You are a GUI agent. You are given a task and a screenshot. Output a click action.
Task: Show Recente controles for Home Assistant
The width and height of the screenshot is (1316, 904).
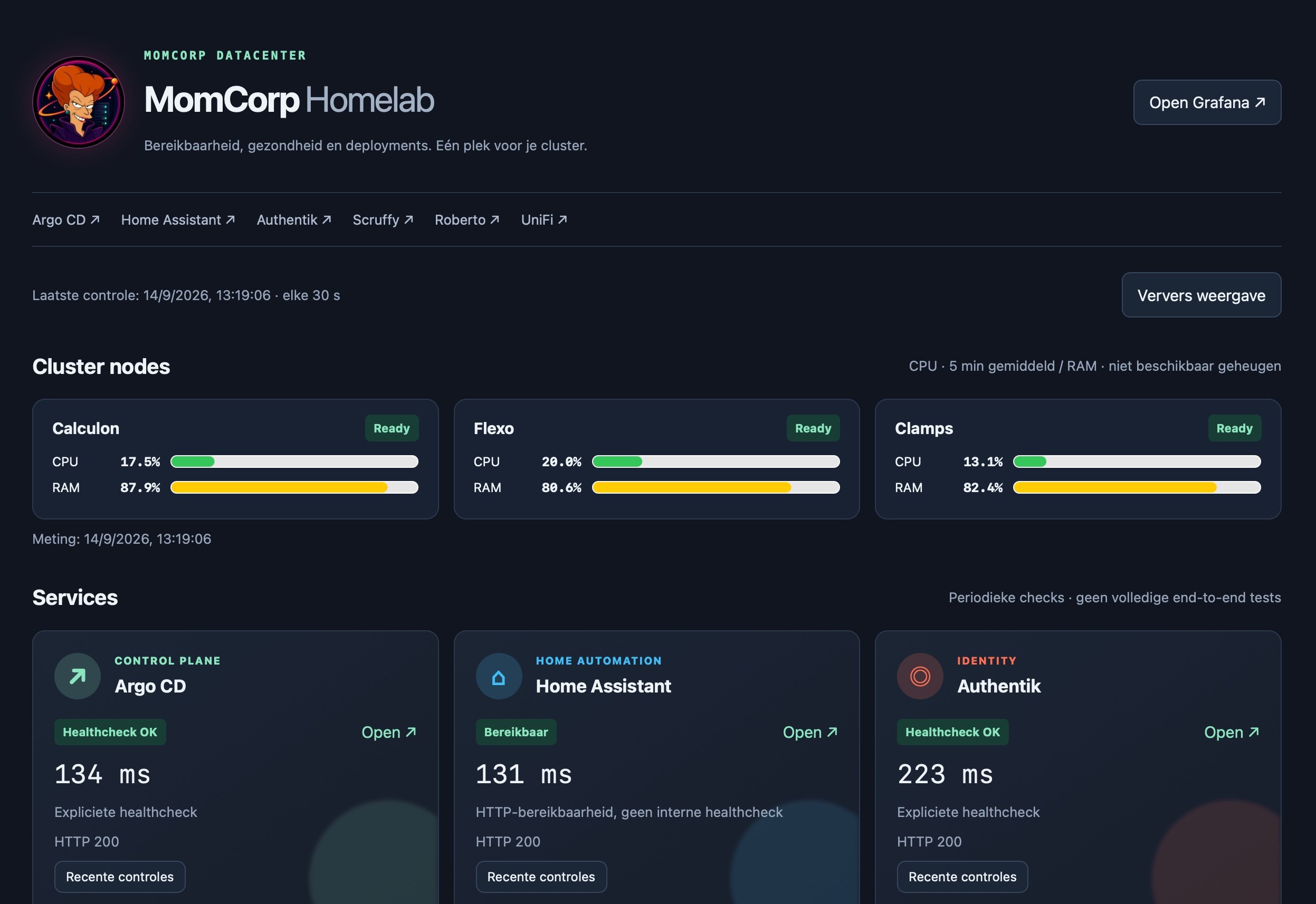pyautogui.click(x=541, y=876)
